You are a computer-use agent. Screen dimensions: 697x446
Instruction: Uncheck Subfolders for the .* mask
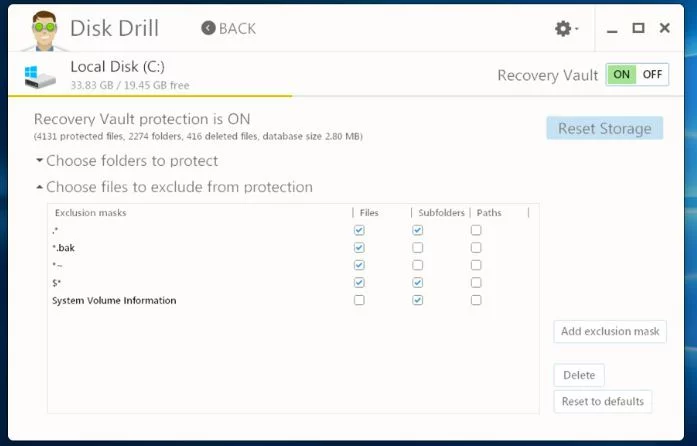click(417, 230)
